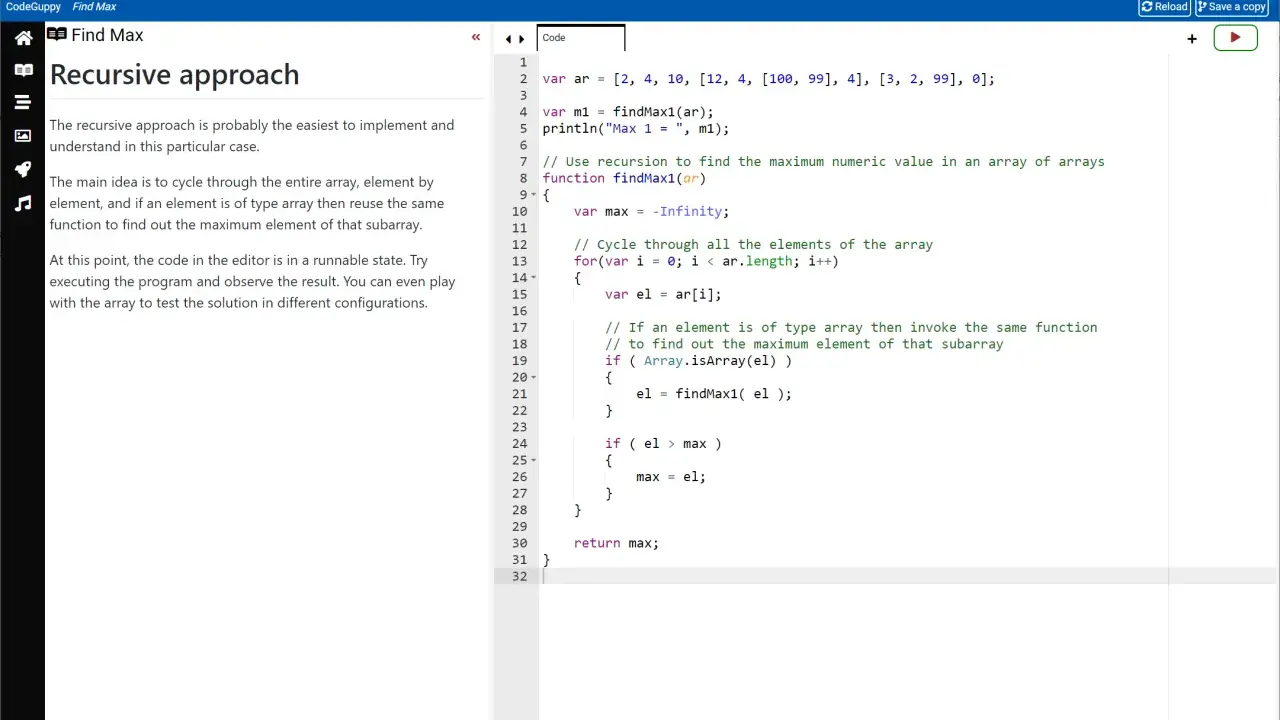Click the book icon beside Find Max title
1280x720 pixels.
click(57, 35)
